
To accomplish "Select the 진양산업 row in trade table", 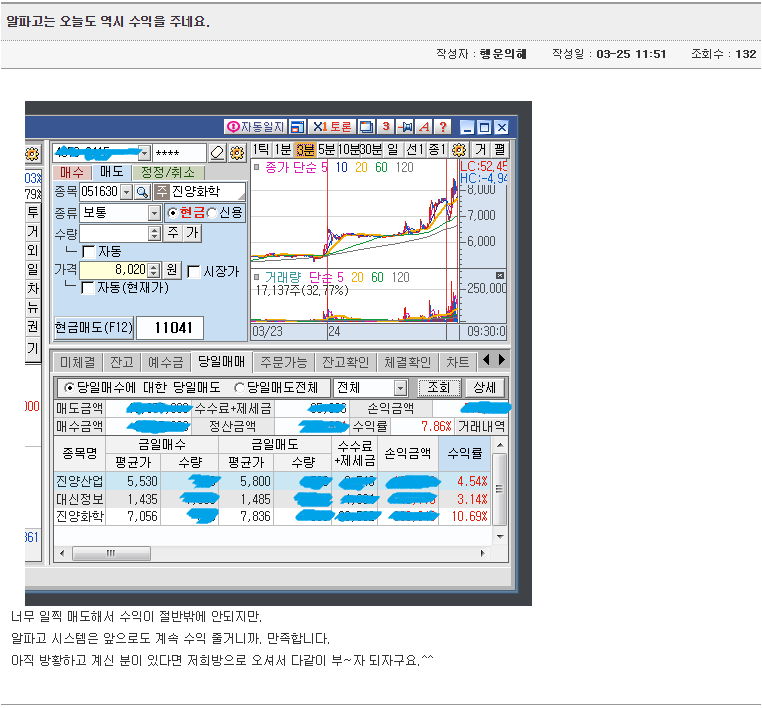I will (272, 482).
